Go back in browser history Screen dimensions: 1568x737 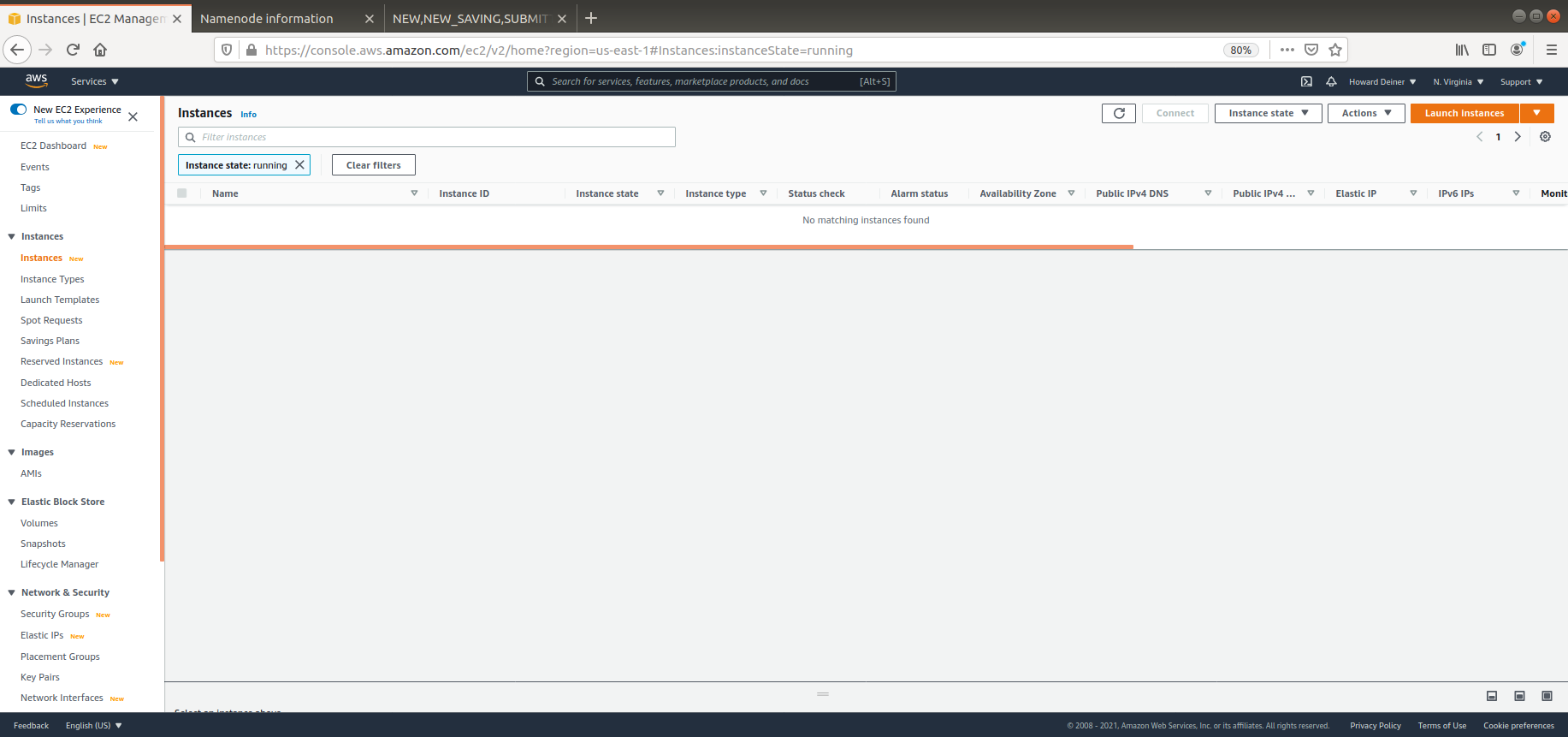[x=17, y=50]
